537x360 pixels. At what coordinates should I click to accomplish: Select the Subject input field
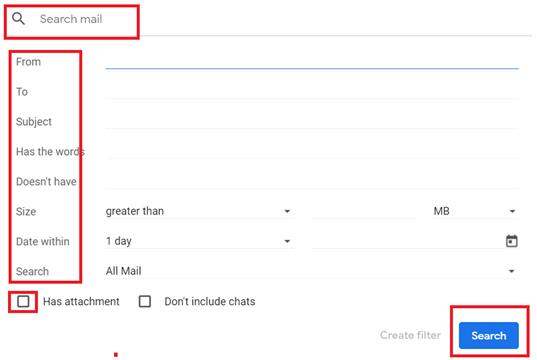[x=312, y=121]
